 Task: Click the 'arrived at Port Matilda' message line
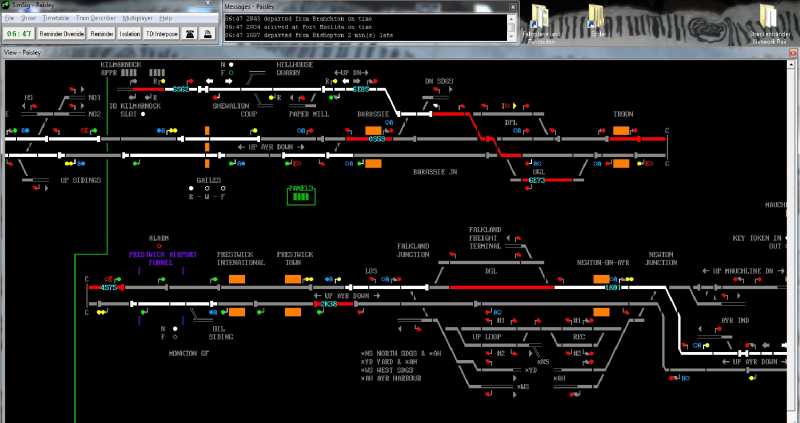(298, 27)
